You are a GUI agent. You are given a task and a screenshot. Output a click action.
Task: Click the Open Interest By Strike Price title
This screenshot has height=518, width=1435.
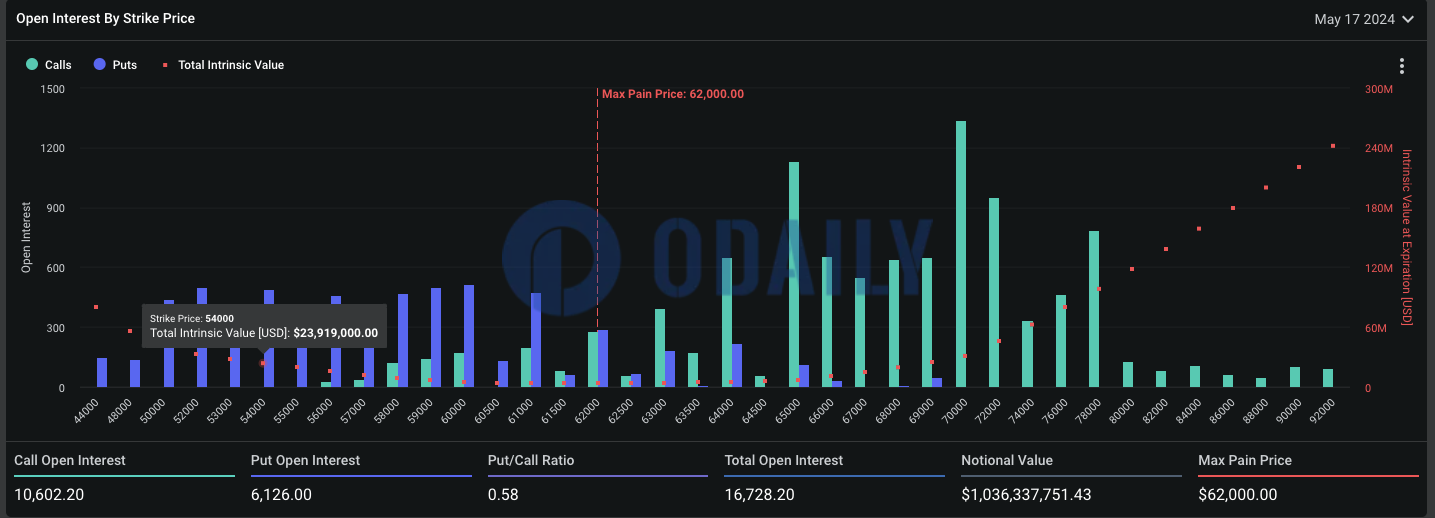(105, 19)
